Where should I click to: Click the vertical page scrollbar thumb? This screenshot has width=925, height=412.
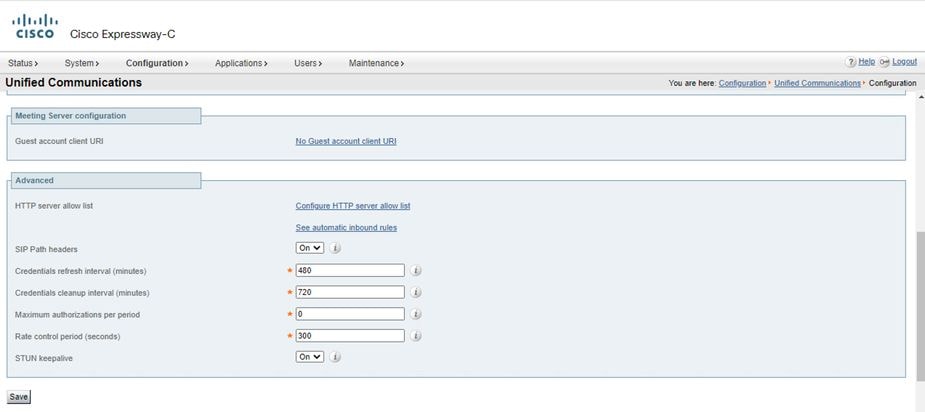[x=920, y=307]
